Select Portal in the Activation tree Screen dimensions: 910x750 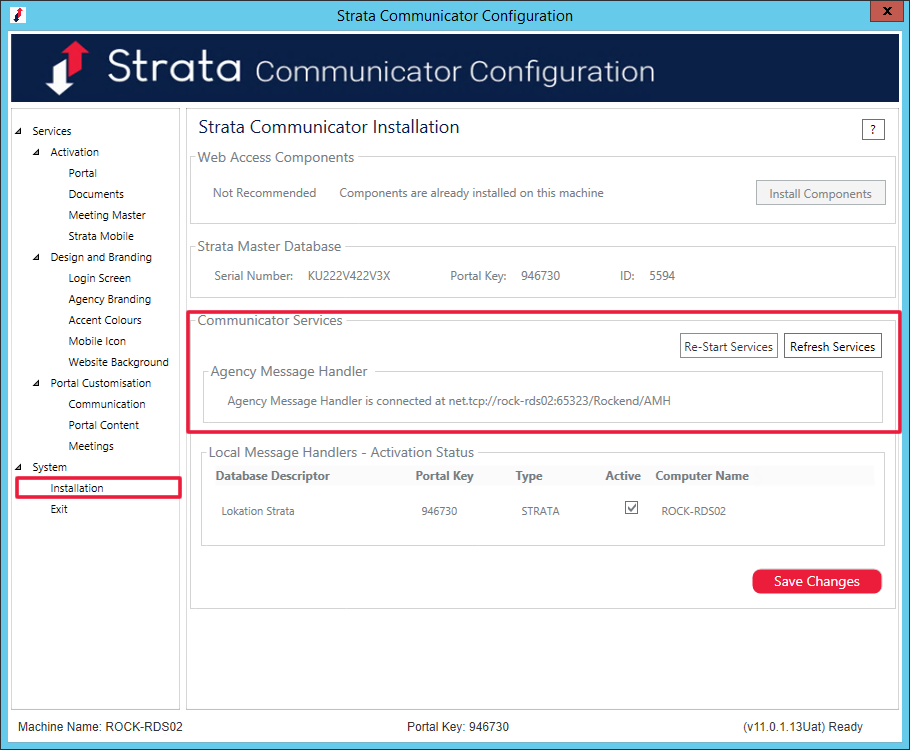[x=82, y=173]
